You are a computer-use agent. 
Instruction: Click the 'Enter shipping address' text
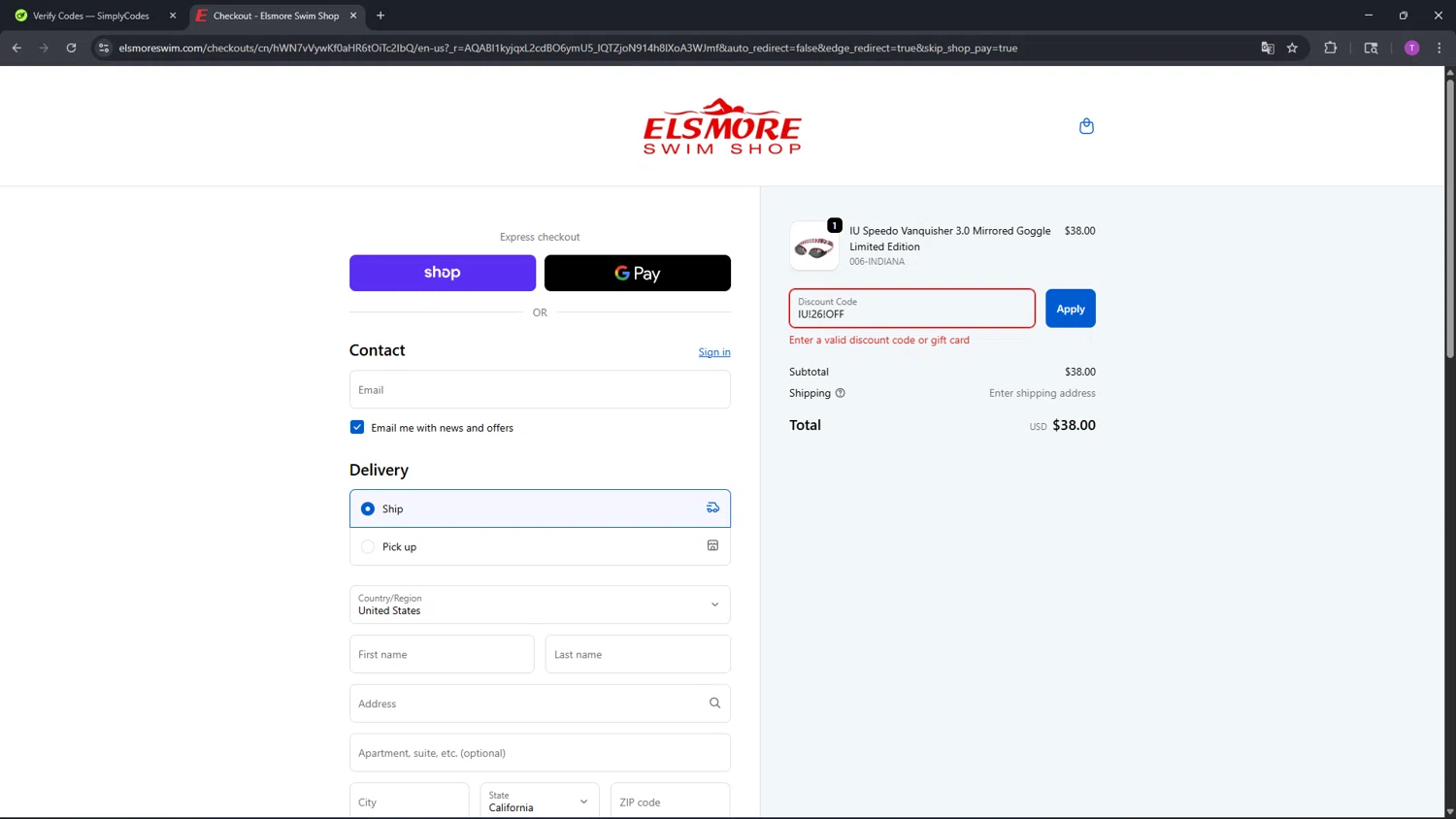point(1042,393)
